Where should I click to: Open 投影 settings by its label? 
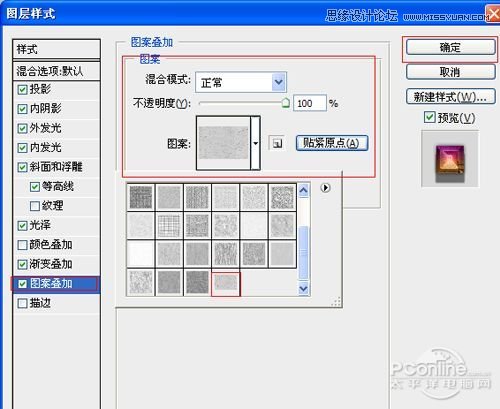(x=40, y=89)
